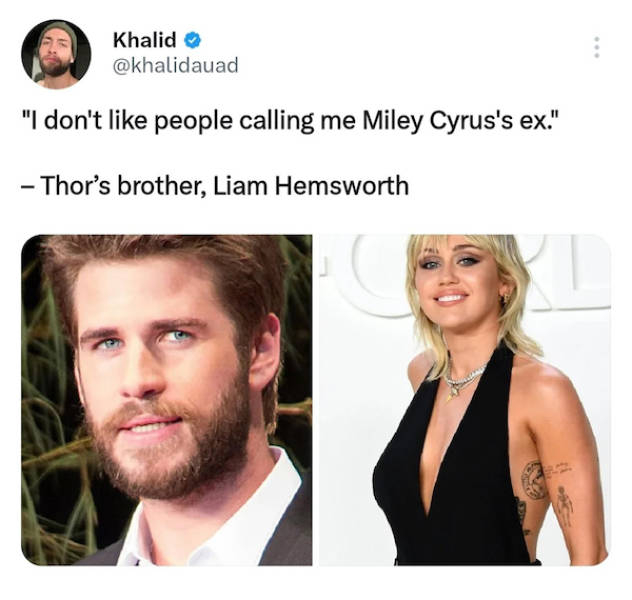The height and width of the screenshot is (600, 632).
Task: Click the word 'people' in the tweet quote
Action: pyautogui.click(x=193, y=121)
